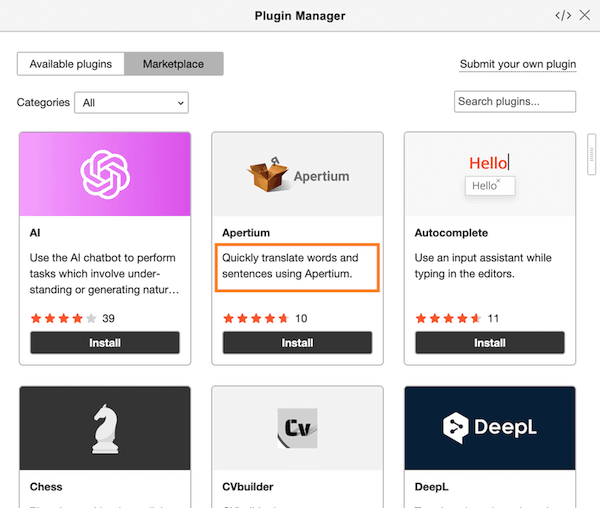Click the AI plugin star rating

[64, 318]
